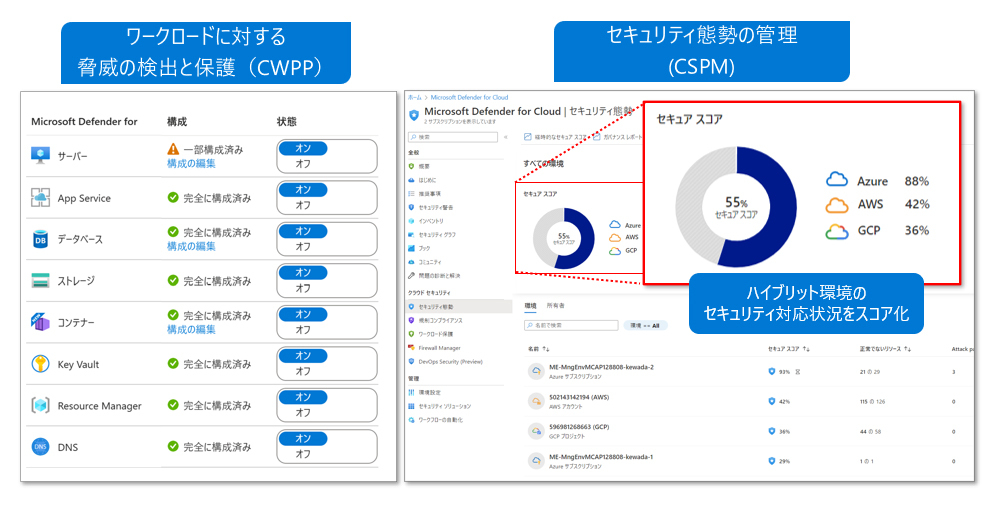Click the Database plan icon
Viewport: 996px width, 510px height.
pyautogui.click(x=40, y=239)
